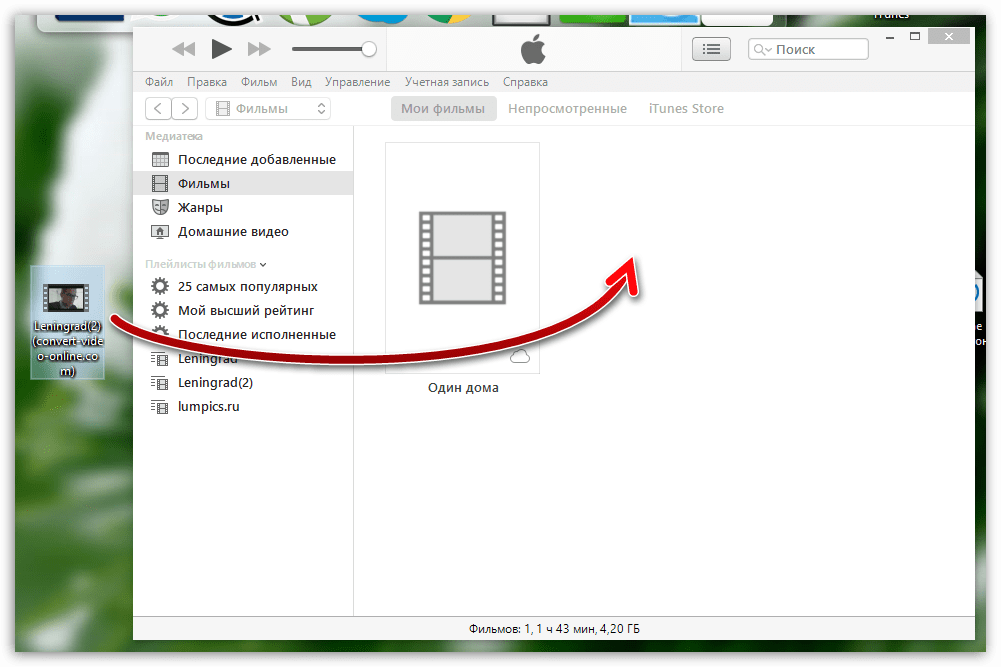Open the Файл menu
Image resolution: width=1001 pixels, height=667 pixels.
point(158,82)
